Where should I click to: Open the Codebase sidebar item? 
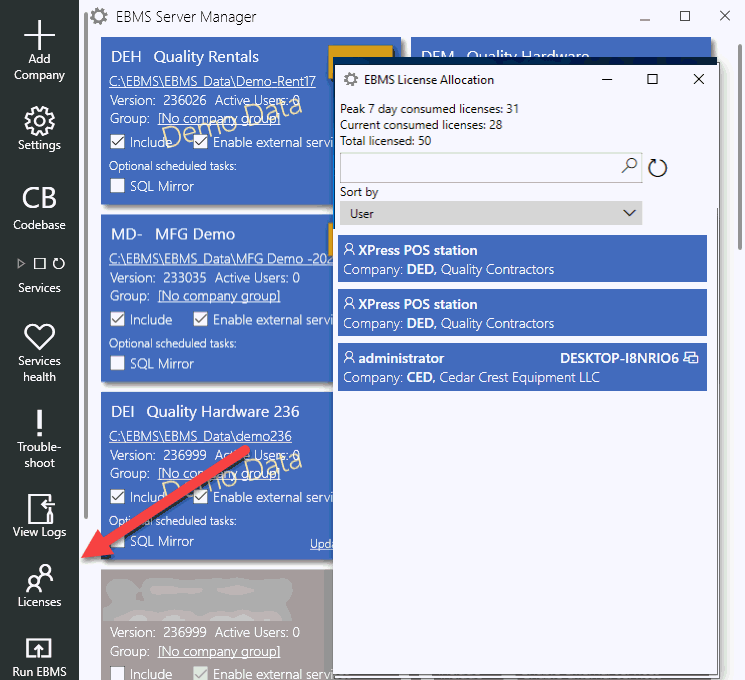[x=39, y=207]
